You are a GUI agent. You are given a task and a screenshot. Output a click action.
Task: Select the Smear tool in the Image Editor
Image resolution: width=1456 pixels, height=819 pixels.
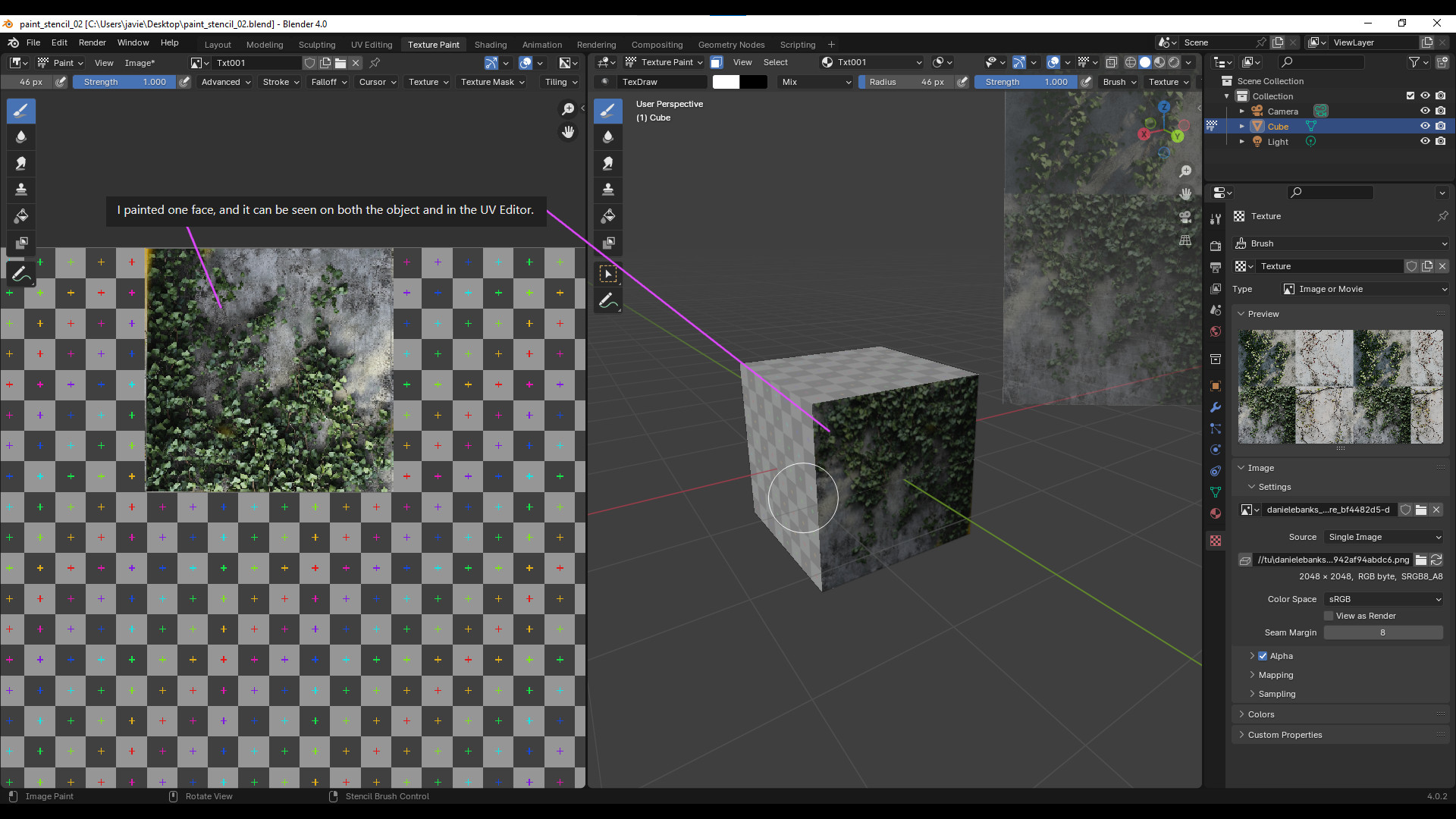pyautogui.click(x=21, y=164)
